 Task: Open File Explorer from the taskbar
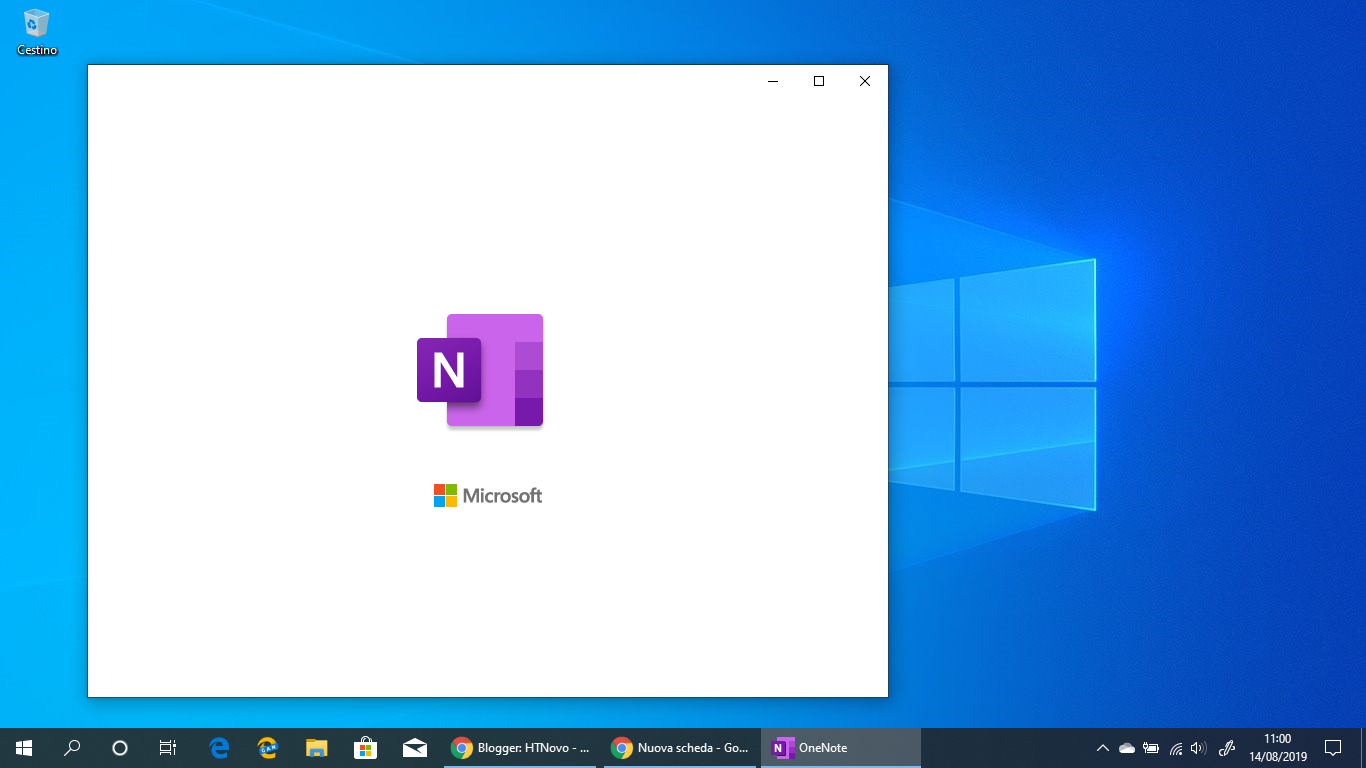pyautogui.click(x=316, y=747)
